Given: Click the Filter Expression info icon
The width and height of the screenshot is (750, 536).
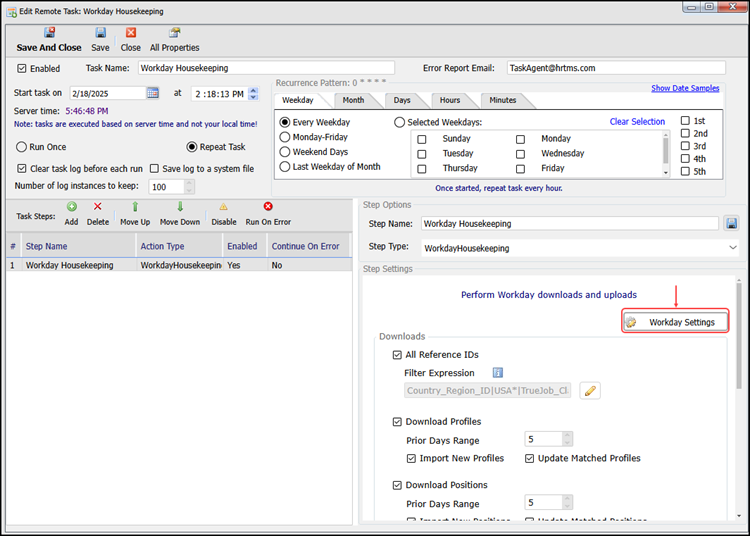Looking at the screenshot, I should pyautogui.click(x=497, y=372).
